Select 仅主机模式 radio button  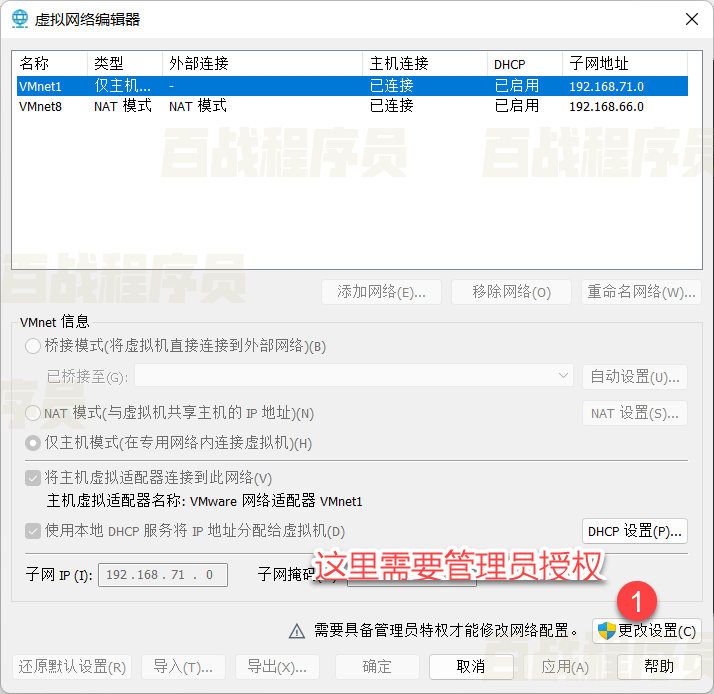pyautogui.click(x=33, y=443)
